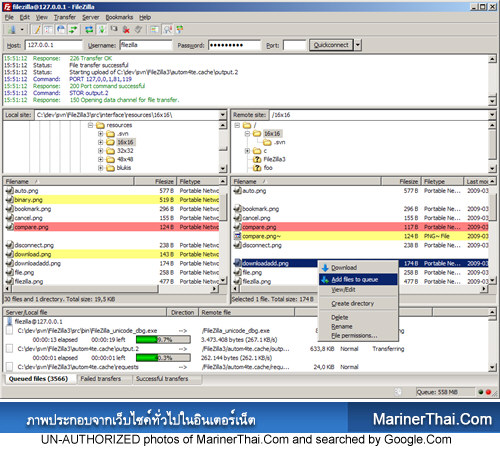This screenshot has height=451, width=500.
Task: Choose View/Edit in the context menu
Action: coord(358,290)
